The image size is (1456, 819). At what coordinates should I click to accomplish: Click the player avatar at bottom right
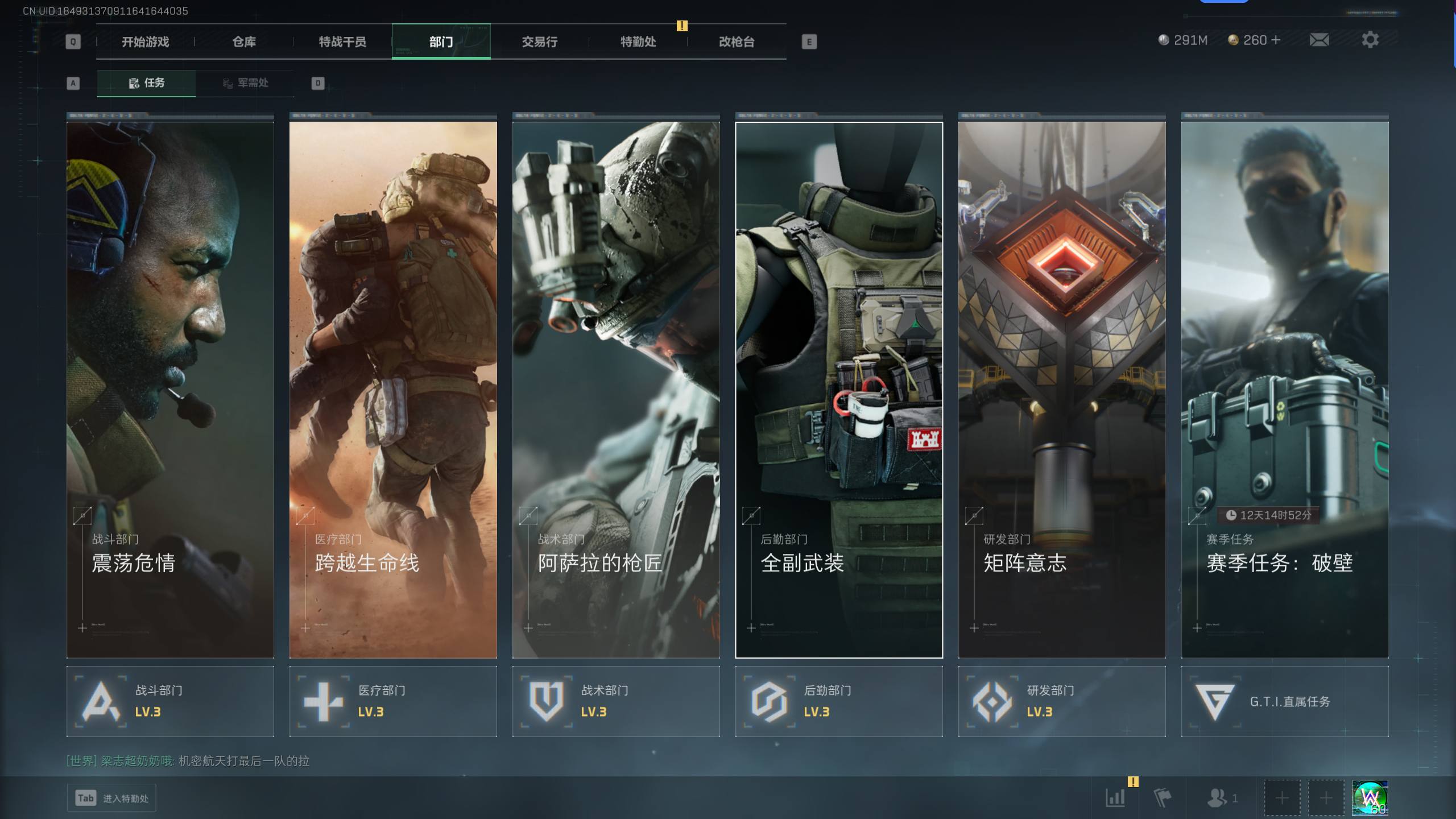1370,797
